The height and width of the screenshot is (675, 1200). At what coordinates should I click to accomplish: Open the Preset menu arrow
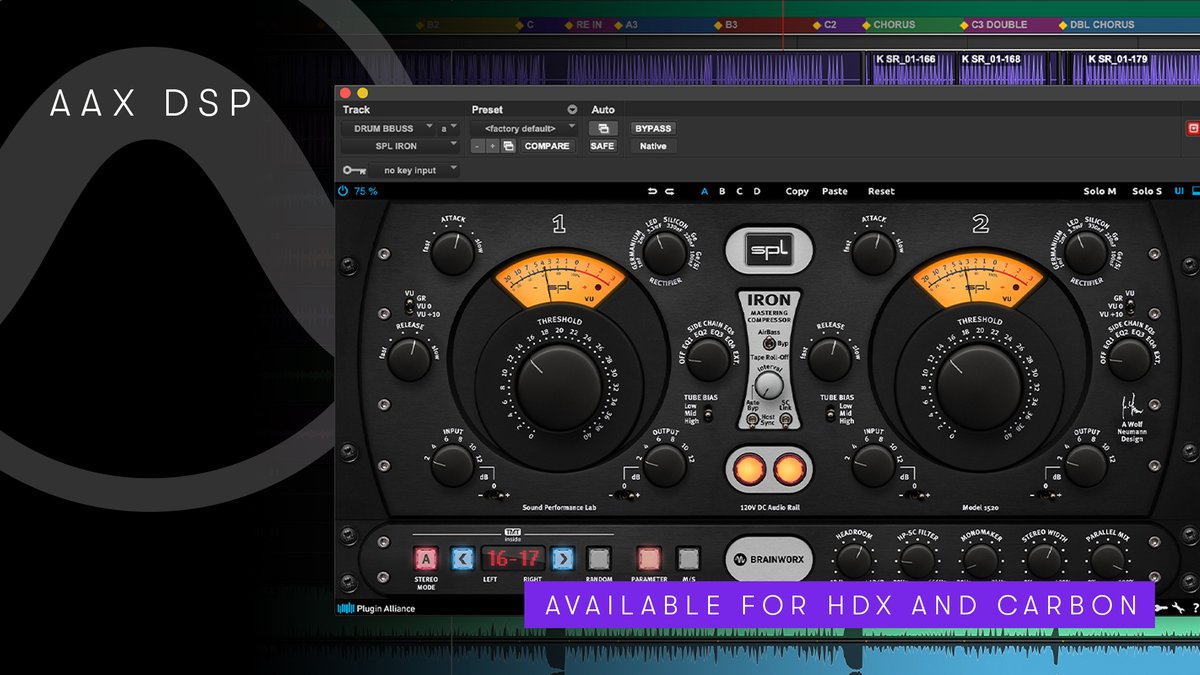pyautogui.click(x=572, y=110)
